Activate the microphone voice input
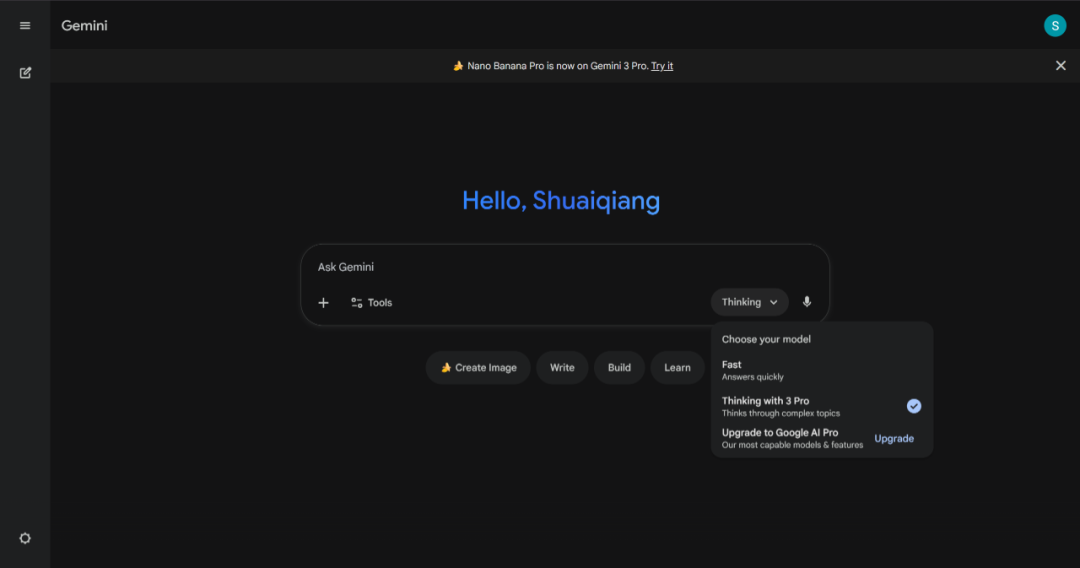The image size is (1080, 568). coord(807,302)
